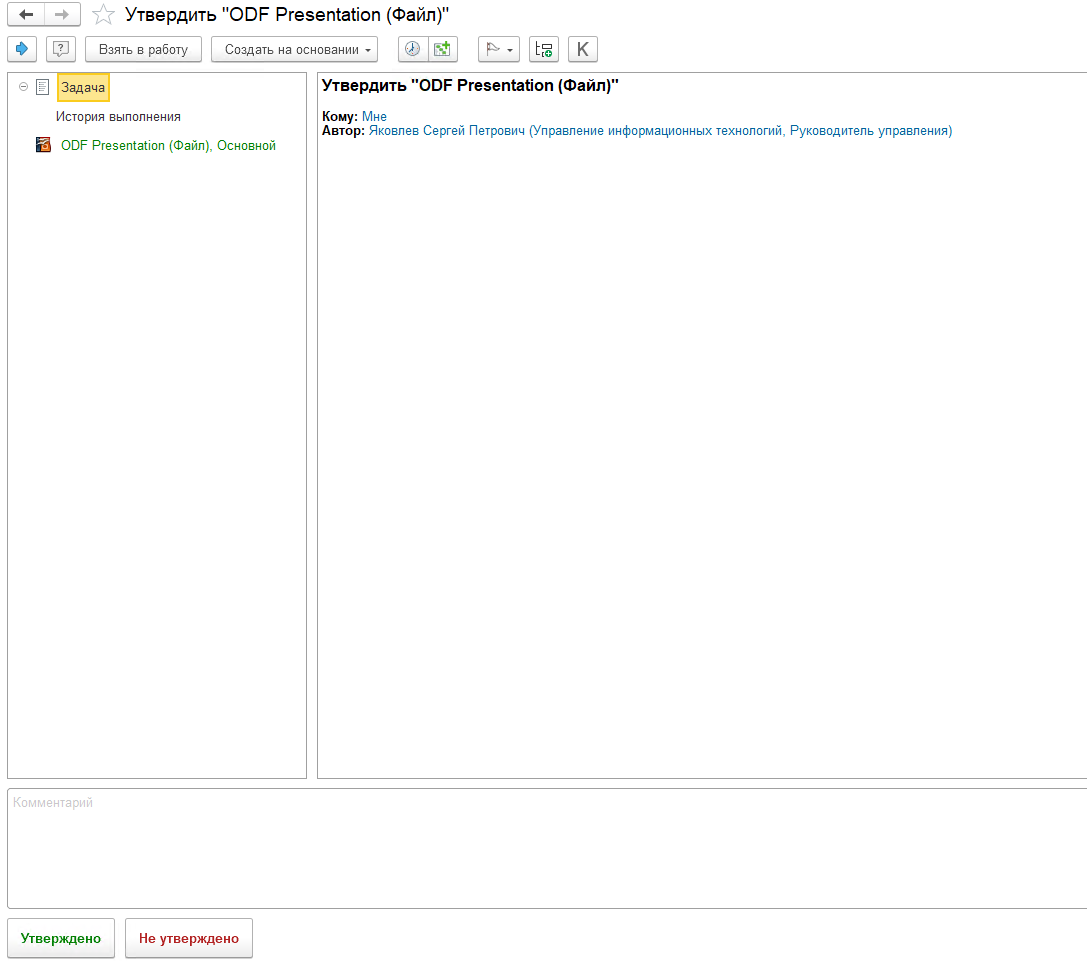Click the K toolbar button
1087x970 pixels.
[x=583, y=49]
